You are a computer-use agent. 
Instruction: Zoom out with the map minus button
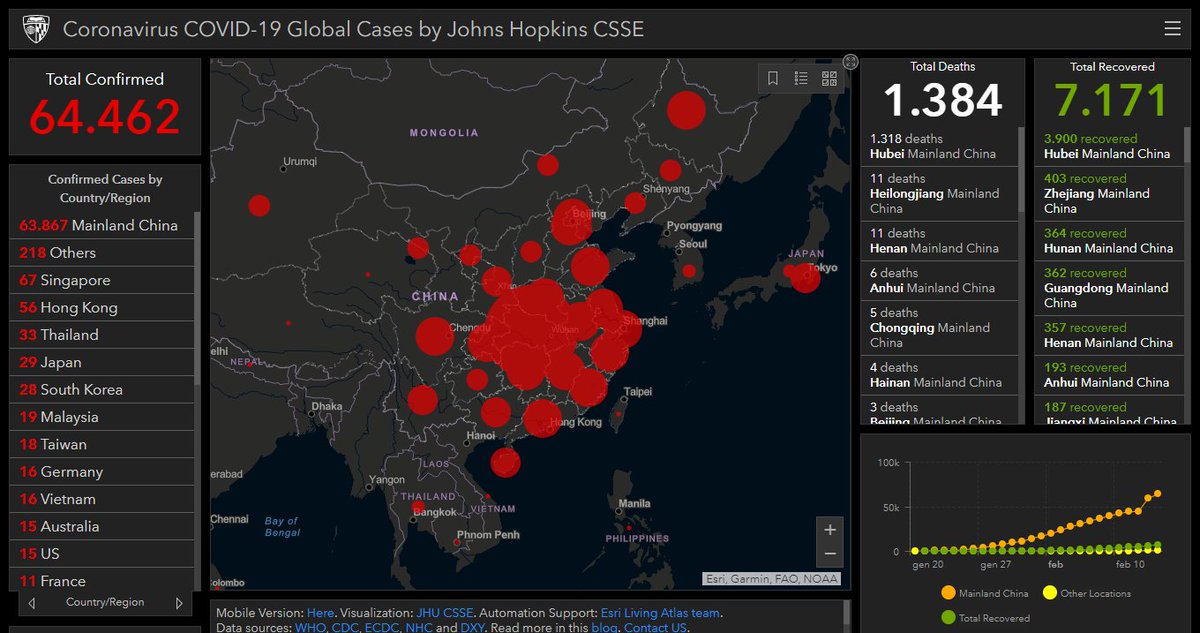830,554
